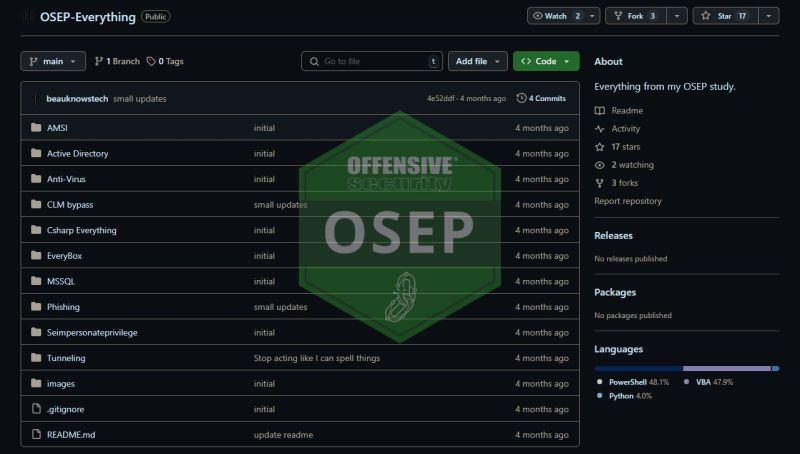Click the eye icon beside 2 watching
The image size is (800, 454).
600,165
